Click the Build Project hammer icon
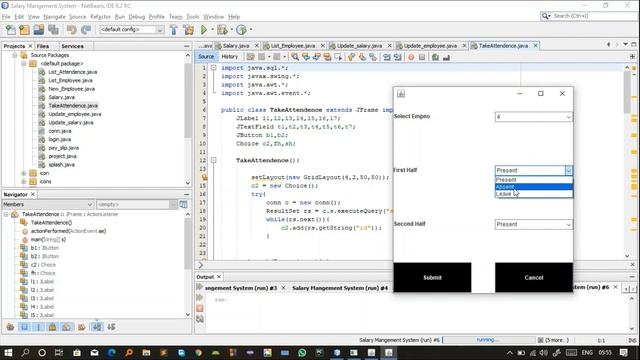The width and height of the screenshot is (640, 360). [173, 29]
